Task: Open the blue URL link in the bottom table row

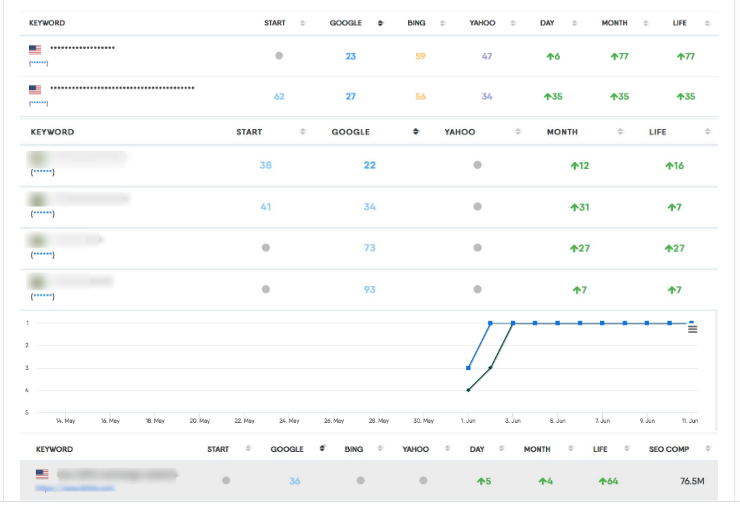Action: click(74, 489)
